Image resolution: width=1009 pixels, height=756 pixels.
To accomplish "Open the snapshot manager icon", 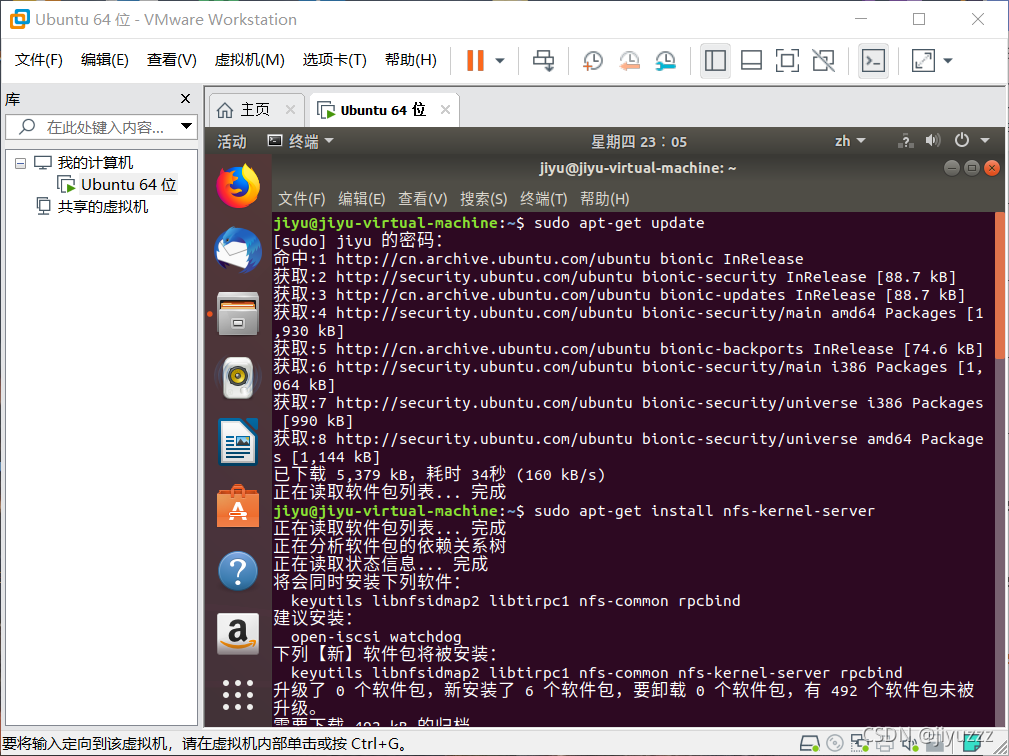I will [665, 60].
